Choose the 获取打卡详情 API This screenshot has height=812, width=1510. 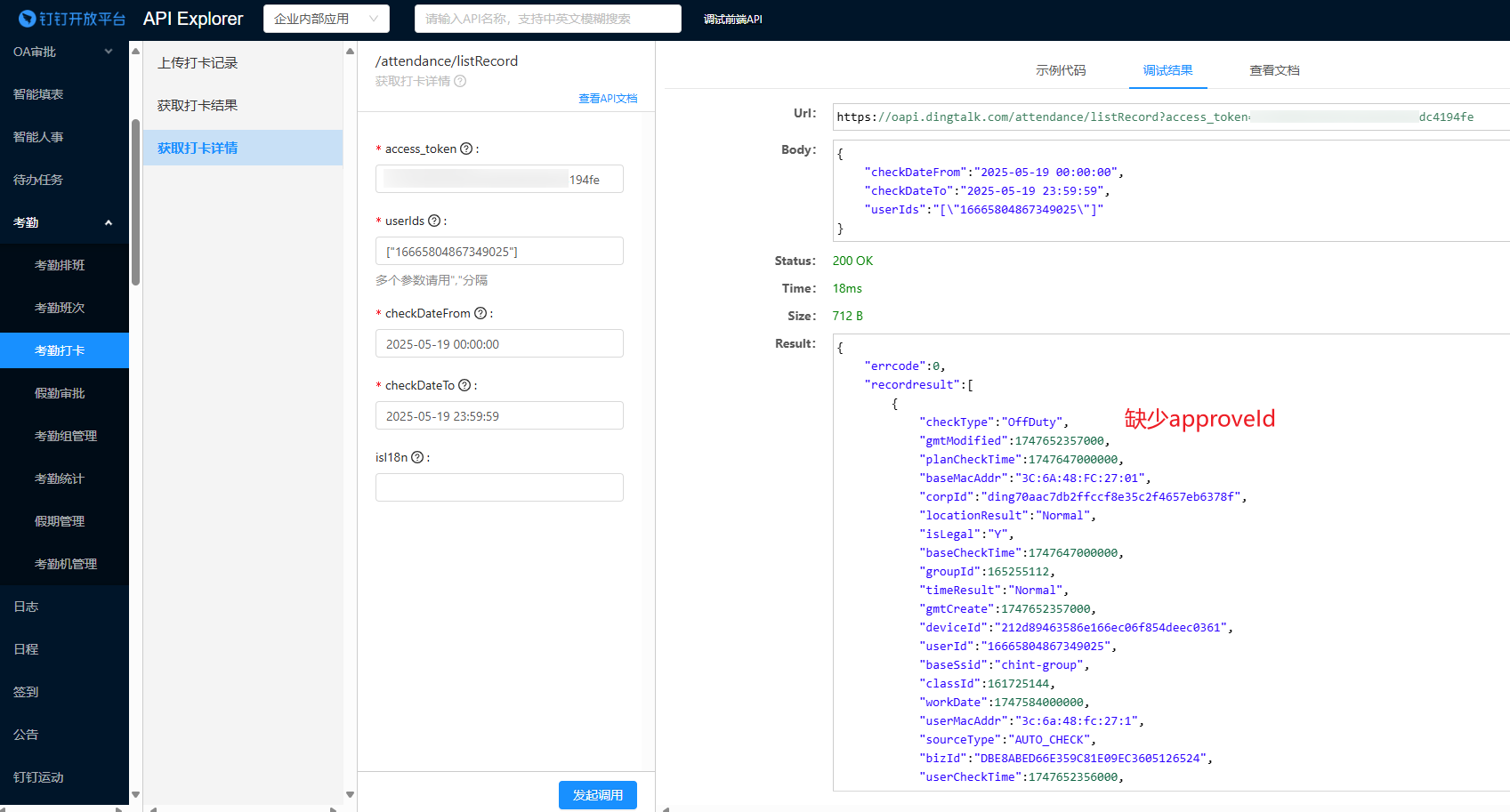point(243,148)
